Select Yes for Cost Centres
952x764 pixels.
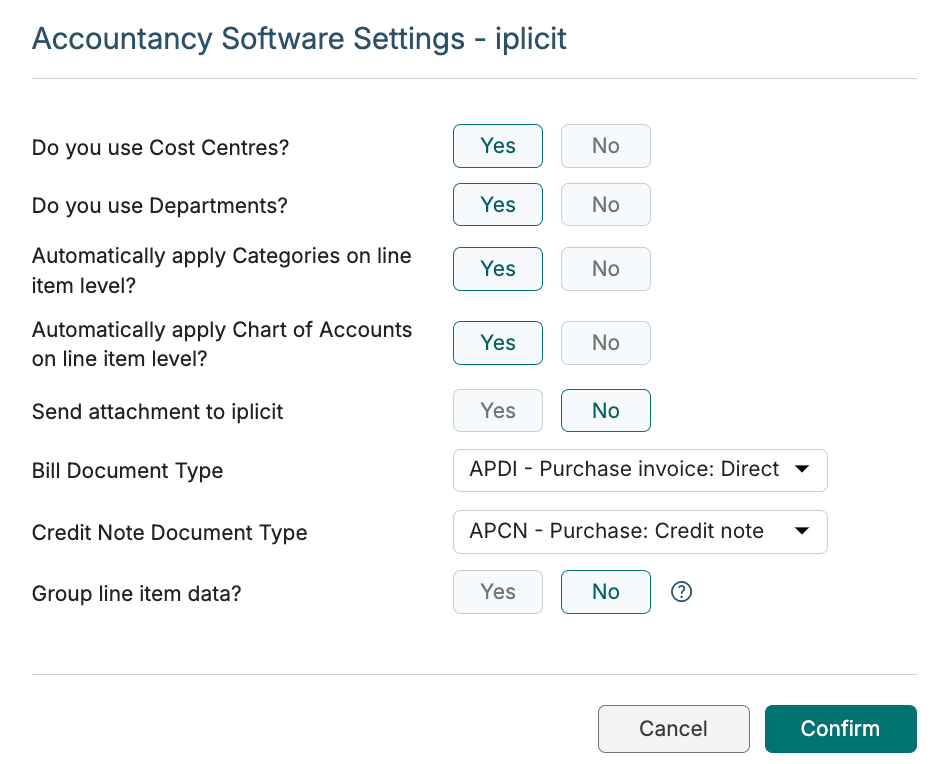point(498,146)
